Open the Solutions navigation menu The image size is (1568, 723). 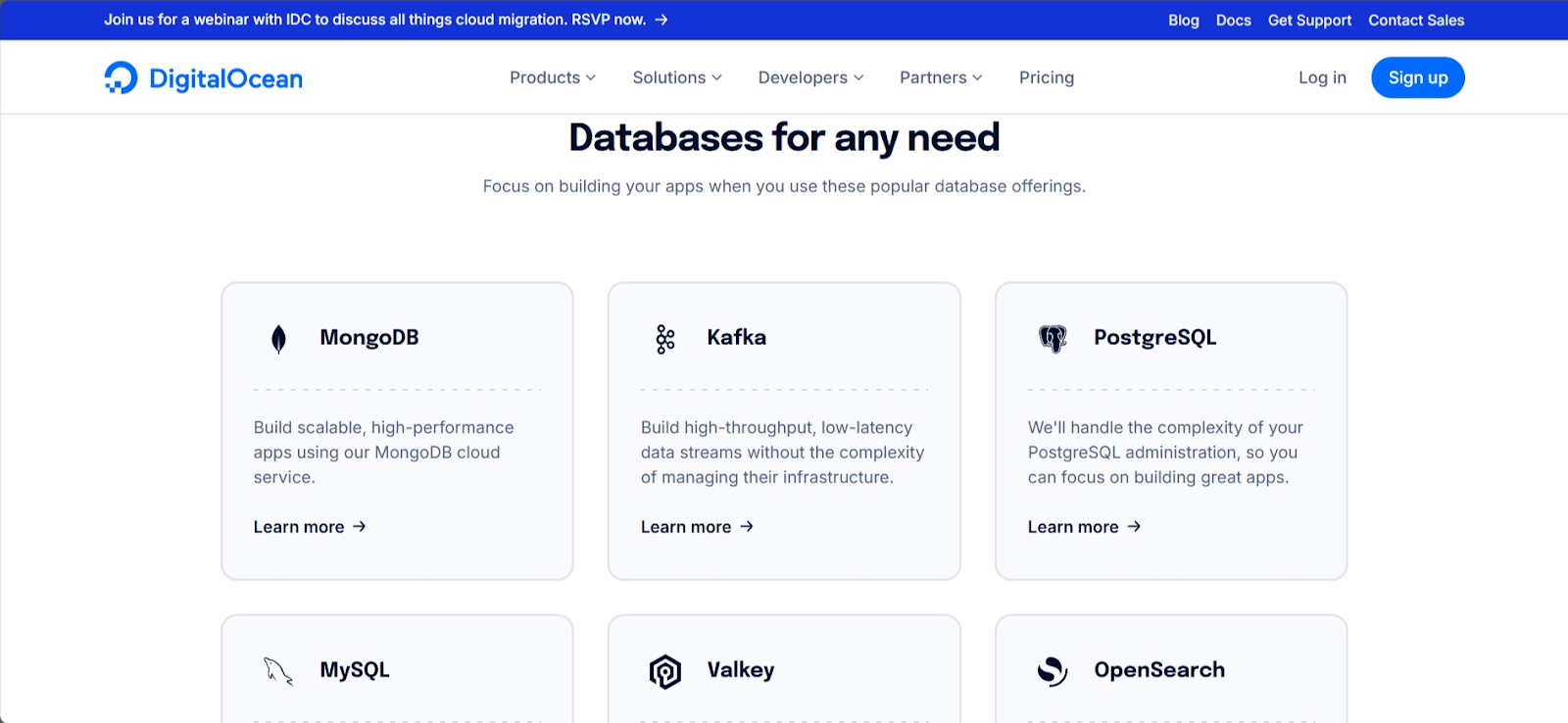[x=677, y=77]
